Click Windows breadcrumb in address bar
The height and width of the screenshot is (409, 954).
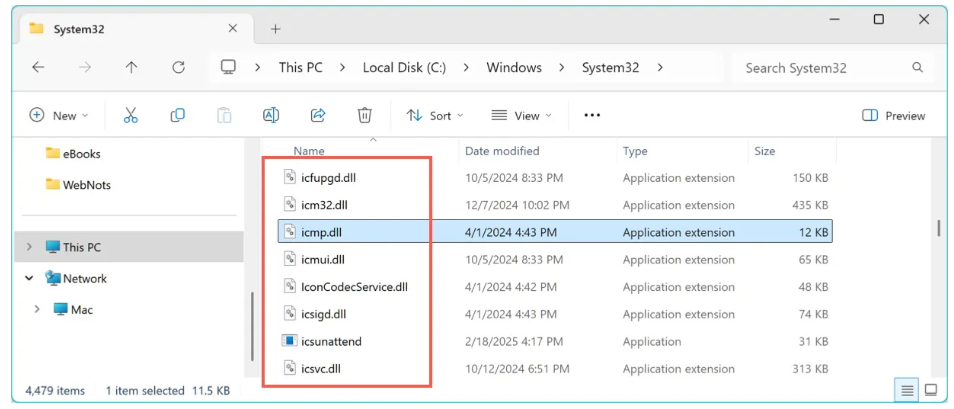tap(514, 68)
